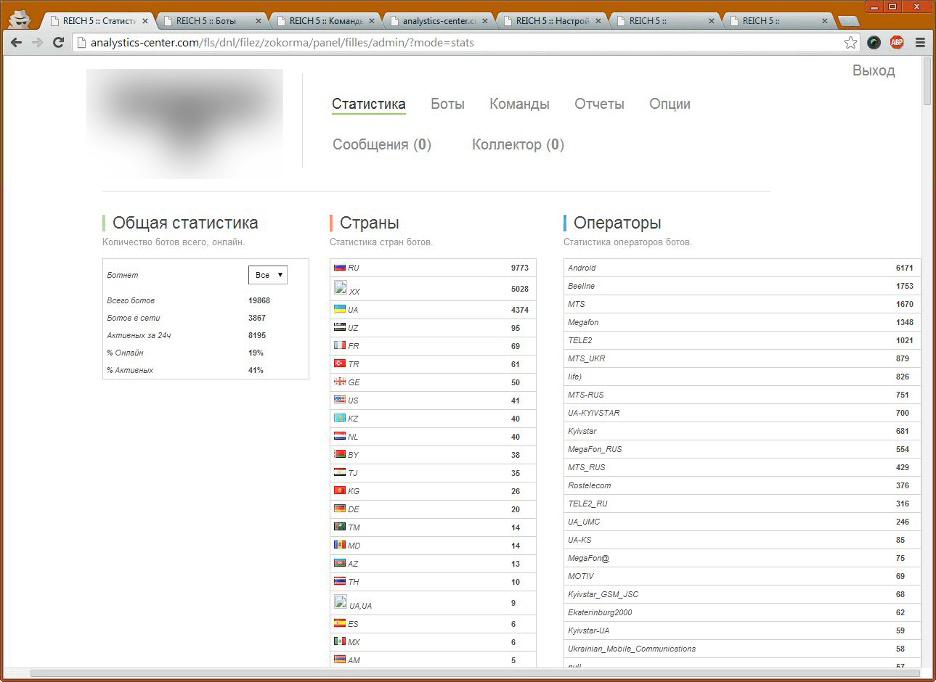
Task: Switch to the Отчеты tab
Action: point(598,103)
